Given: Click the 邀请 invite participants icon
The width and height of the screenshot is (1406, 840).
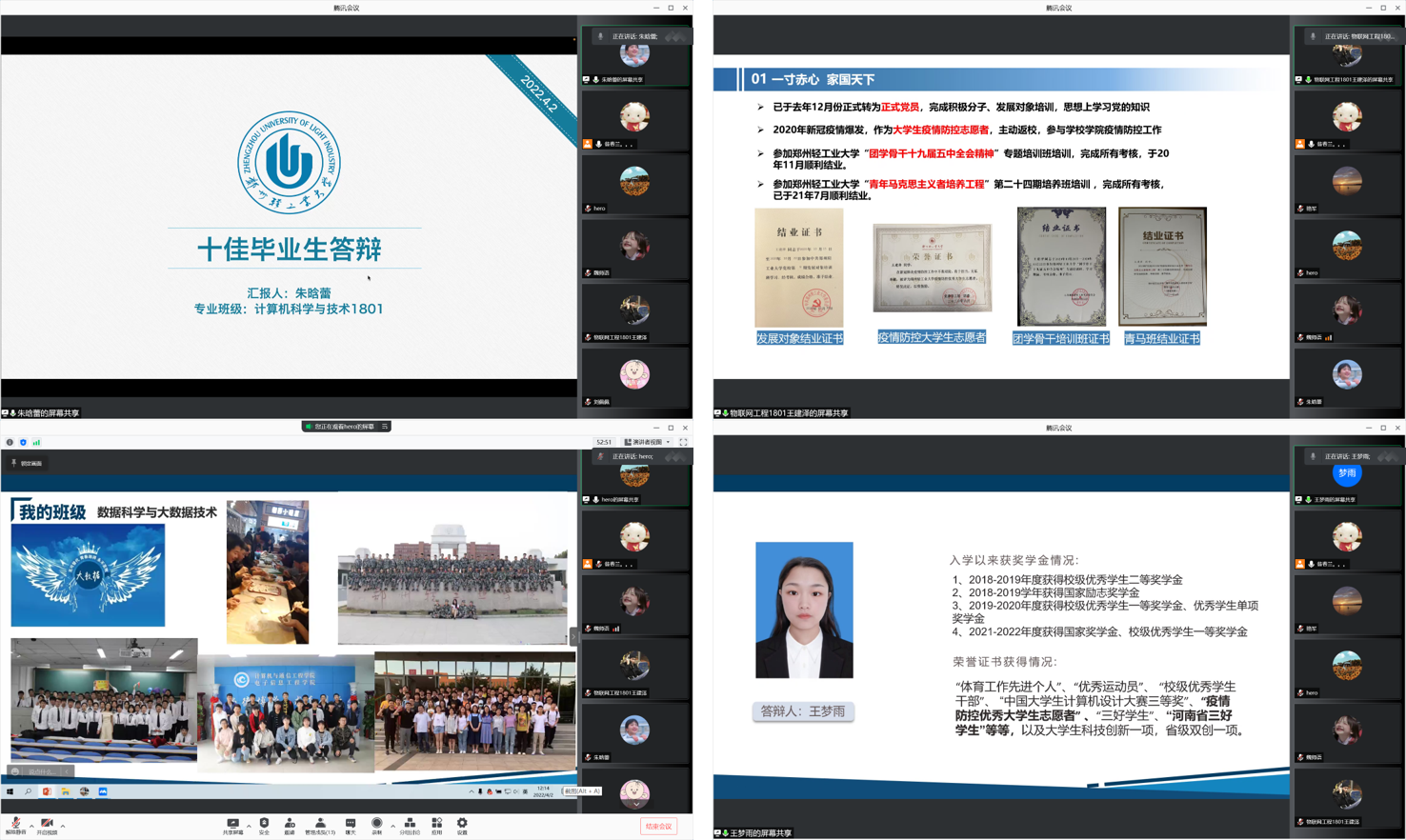Looking at the screenshot, I should click(x=290, y=825).
